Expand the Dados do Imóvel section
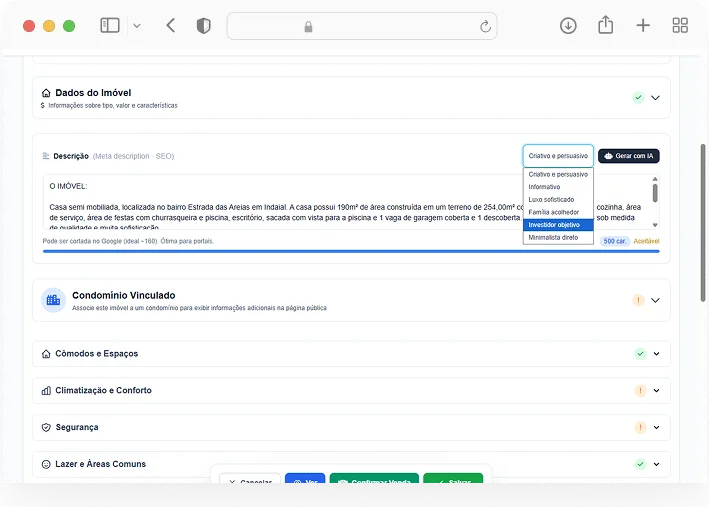 point(655,98)
